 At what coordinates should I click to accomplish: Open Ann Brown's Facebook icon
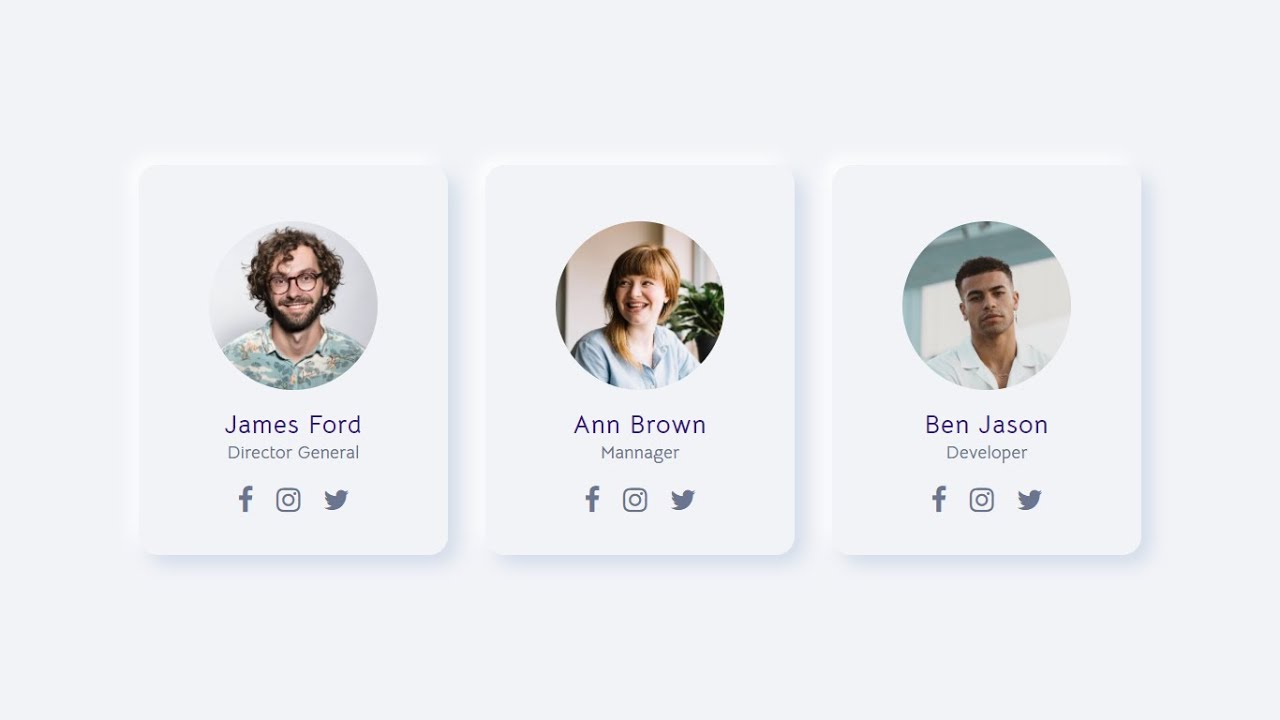pyautogui.click(x=592, y=499)
